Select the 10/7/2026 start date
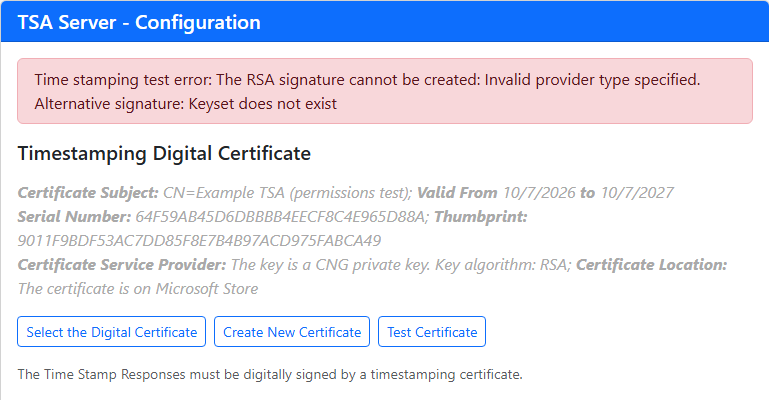Viewport: 769px width, 400px height. click(539, 193)
